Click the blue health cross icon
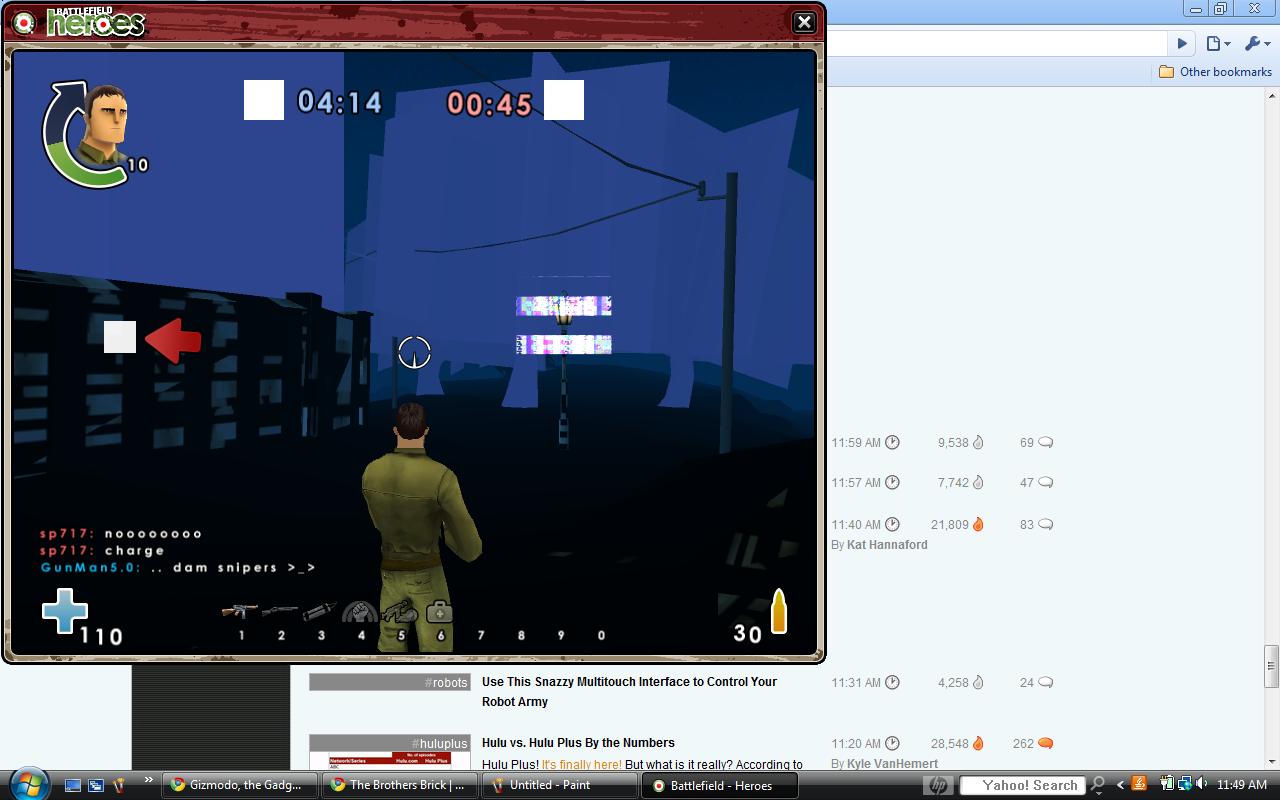 (x=64, y=611)
